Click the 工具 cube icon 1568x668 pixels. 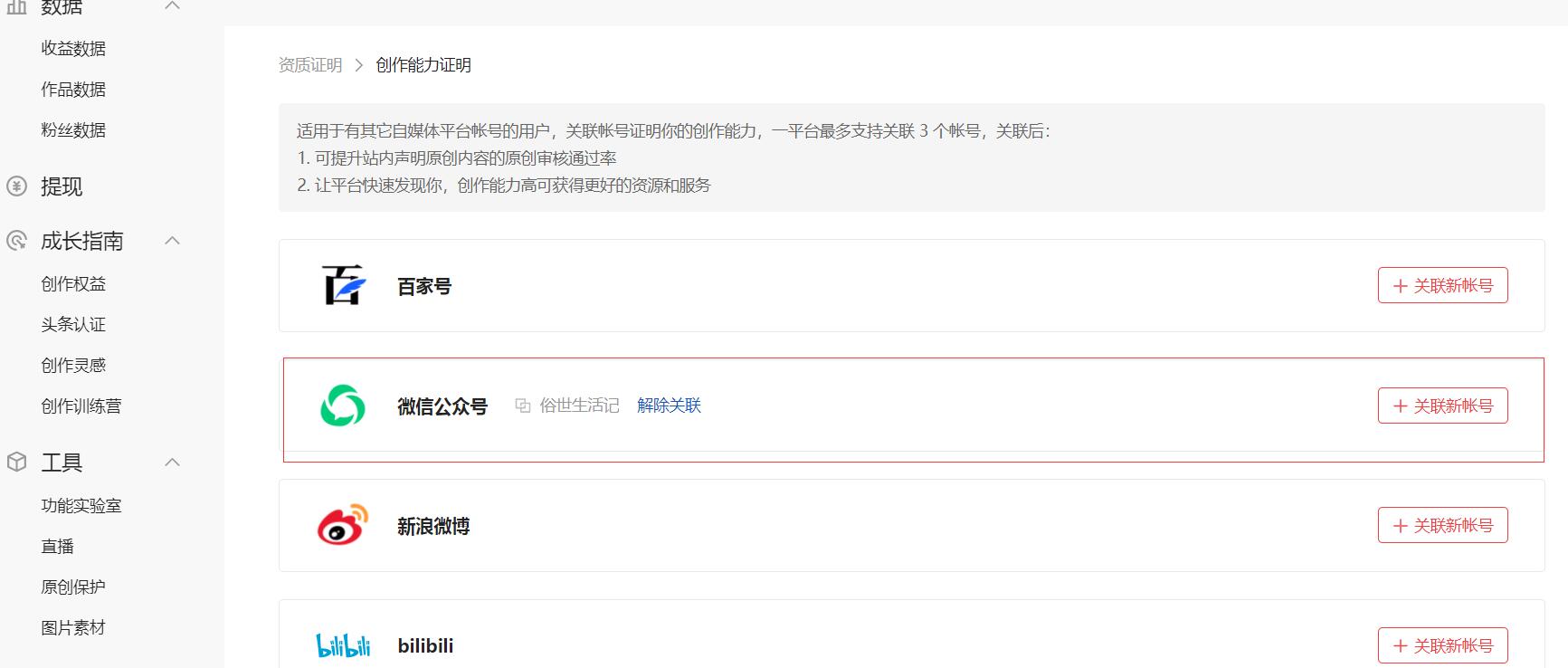pyautogui.click(x=16, y=463)
